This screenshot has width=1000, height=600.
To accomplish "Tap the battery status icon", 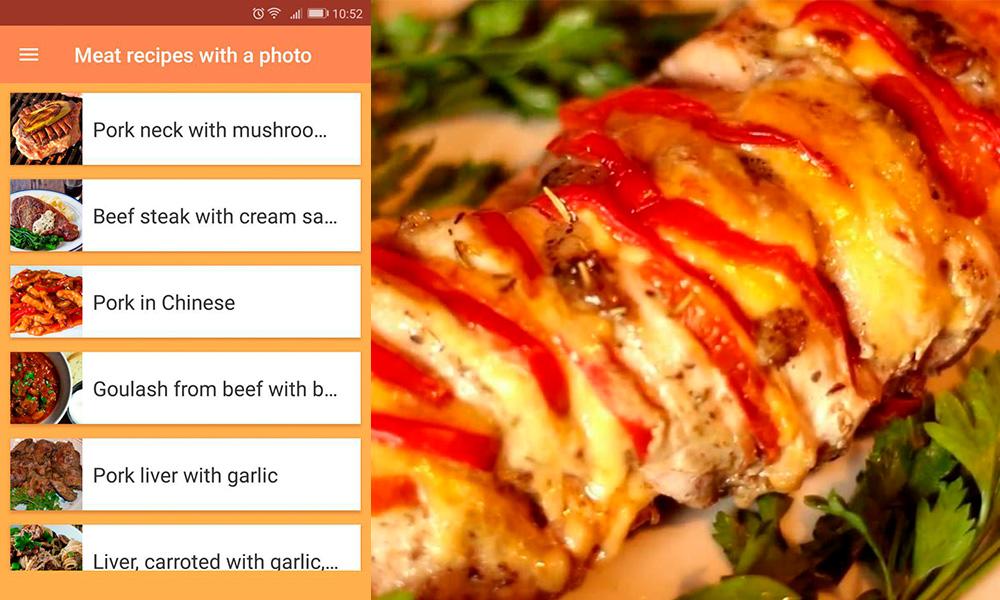I will [x=318, y=13].
